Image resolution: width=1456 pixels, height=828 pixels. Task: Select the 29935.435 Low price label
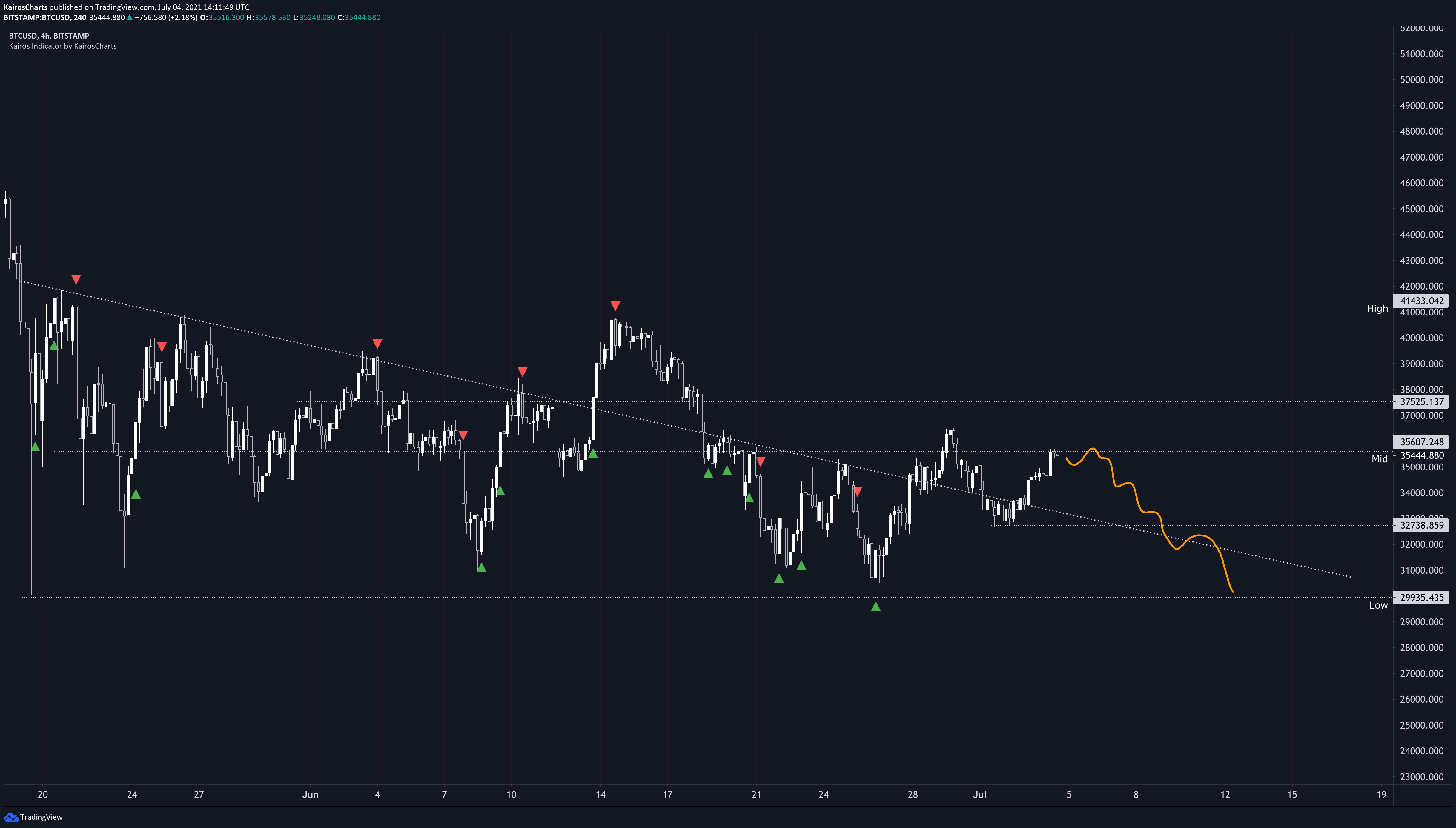[1421, 598]
